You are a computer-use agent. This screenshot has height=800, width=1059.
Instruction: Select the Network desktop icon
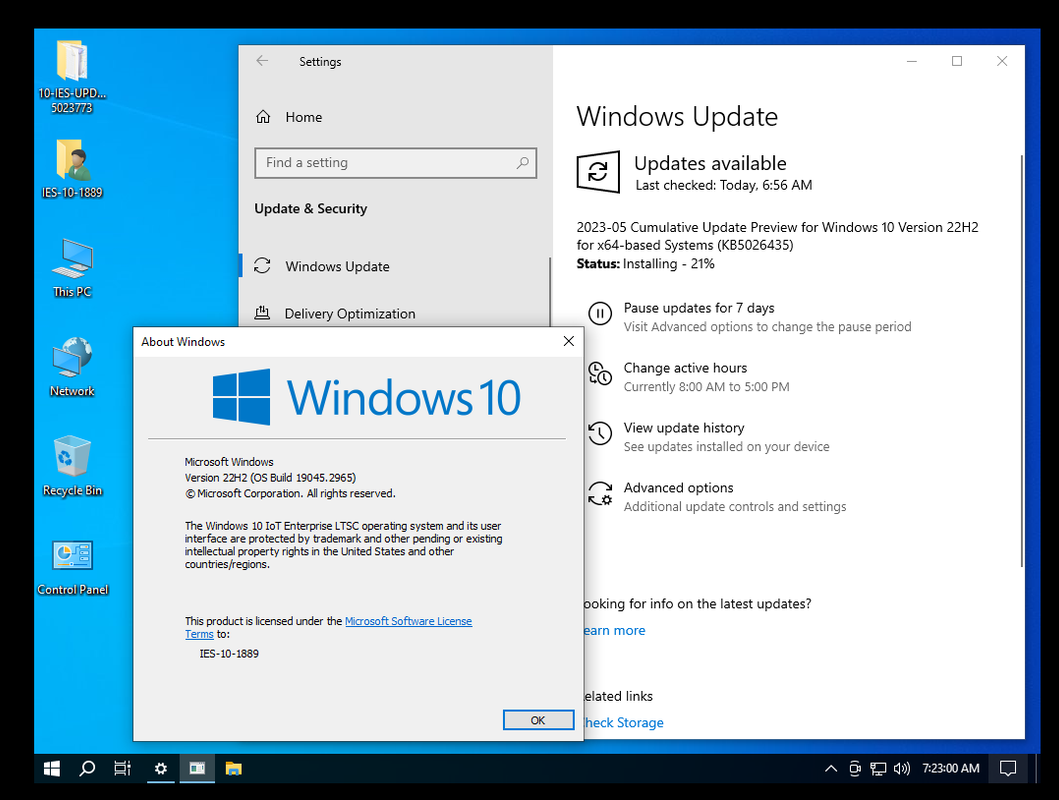(x=72, y=367)
